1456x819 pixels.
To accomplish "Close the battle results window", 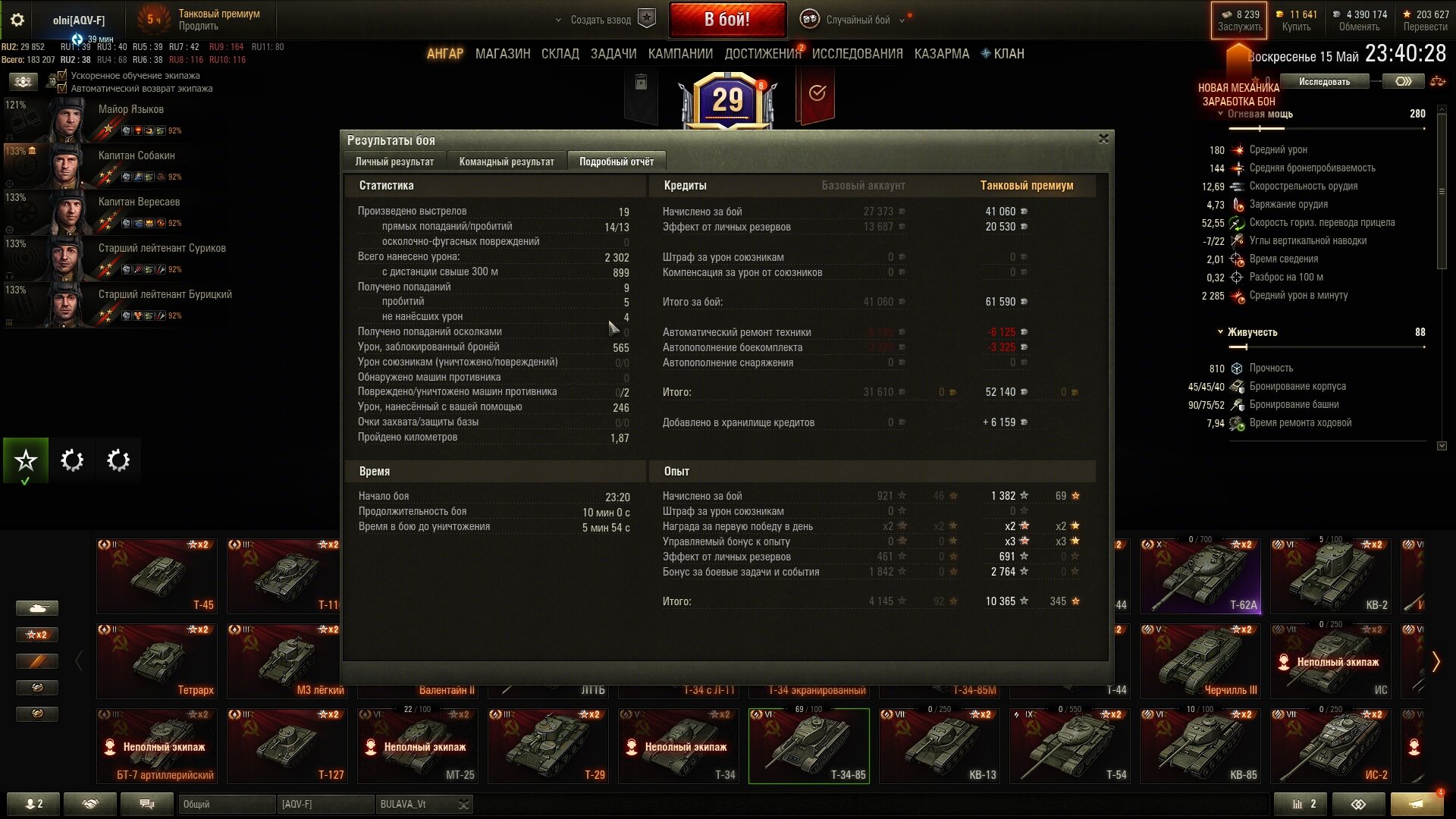I will (x=1103, y=139).
